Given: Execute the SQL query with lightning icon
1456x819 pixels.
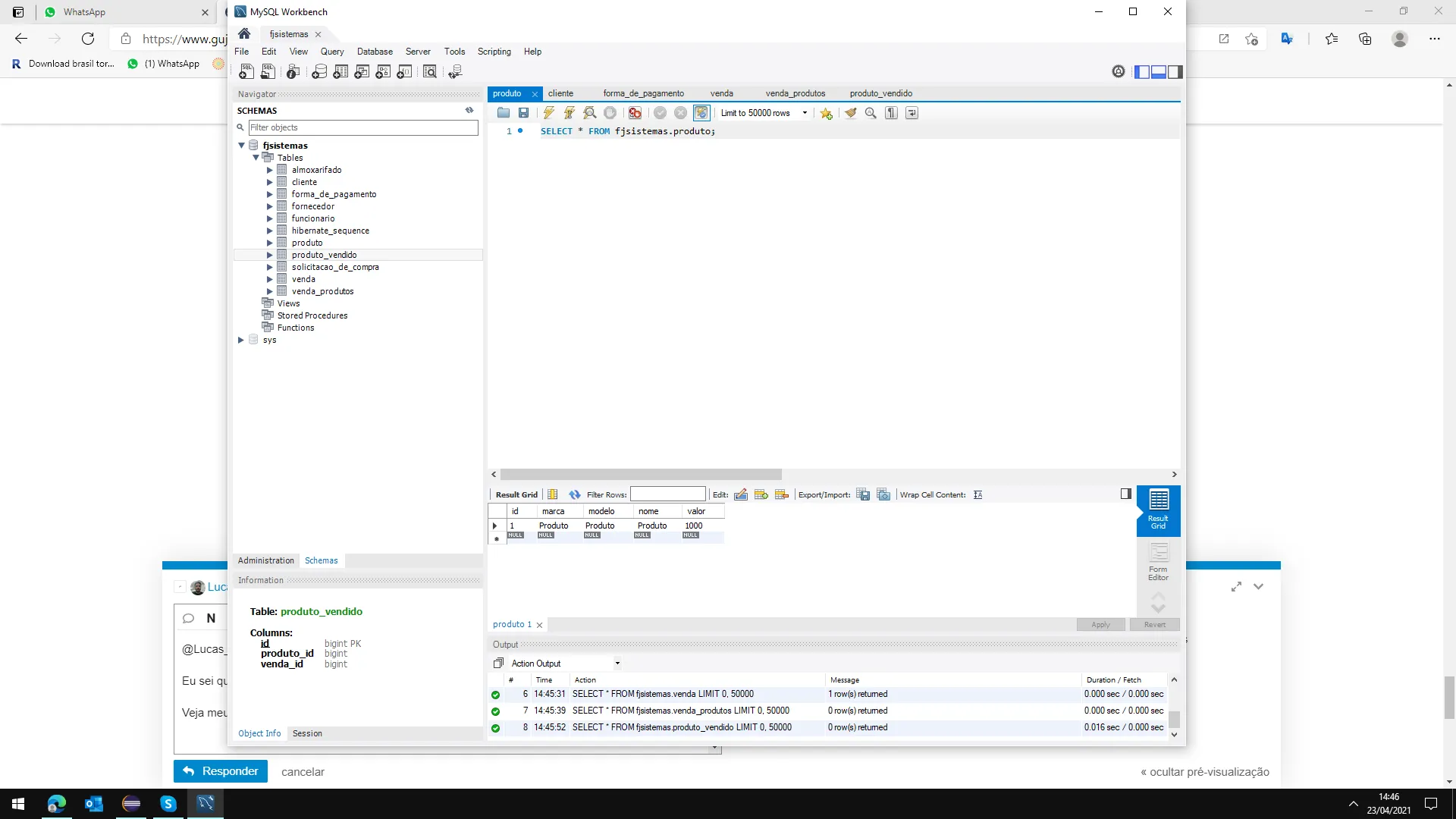Looking at the screenshot, I should point(548,113).
